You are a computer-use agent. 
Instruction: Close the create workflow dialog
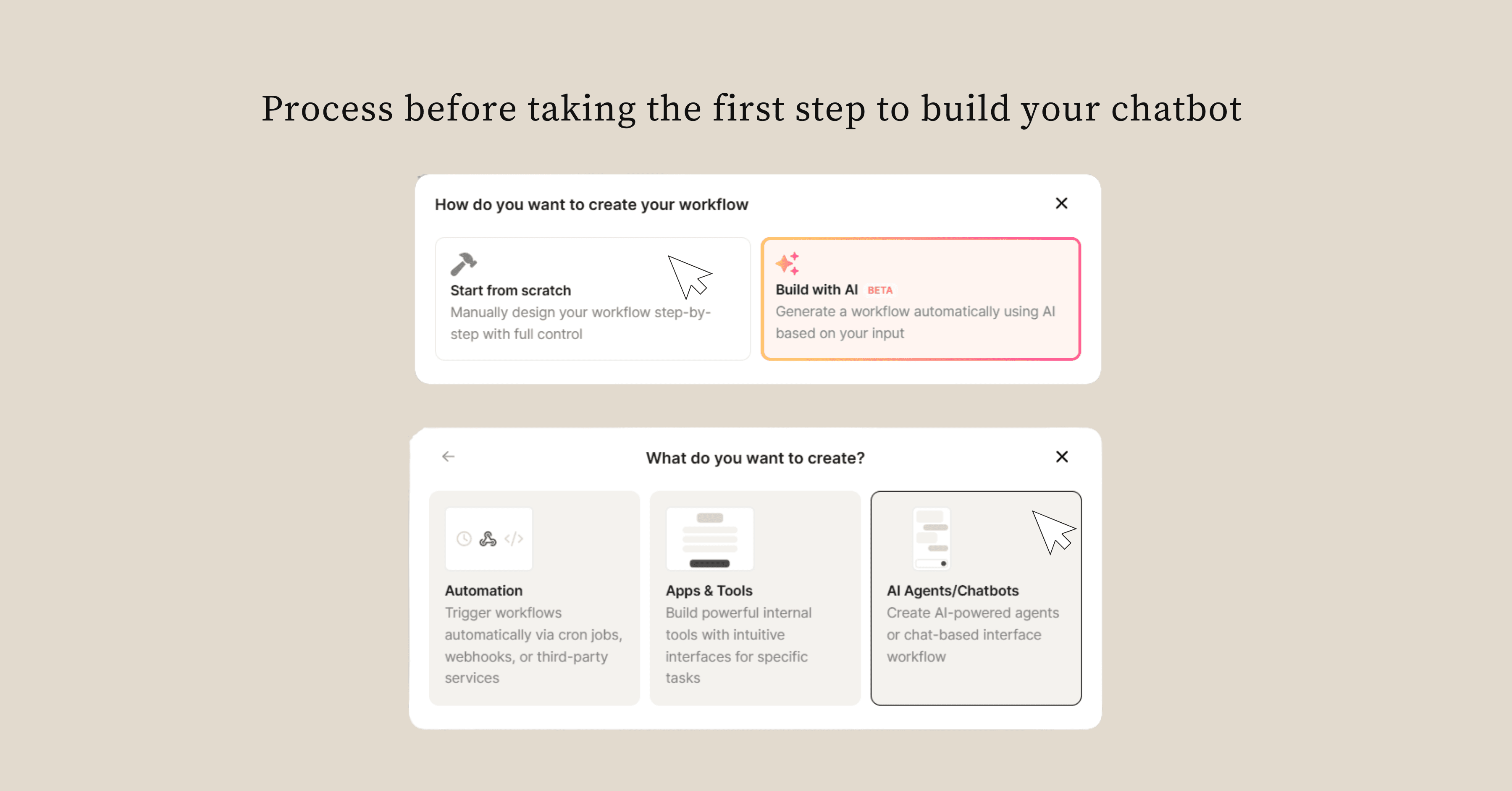(1061, 204)
